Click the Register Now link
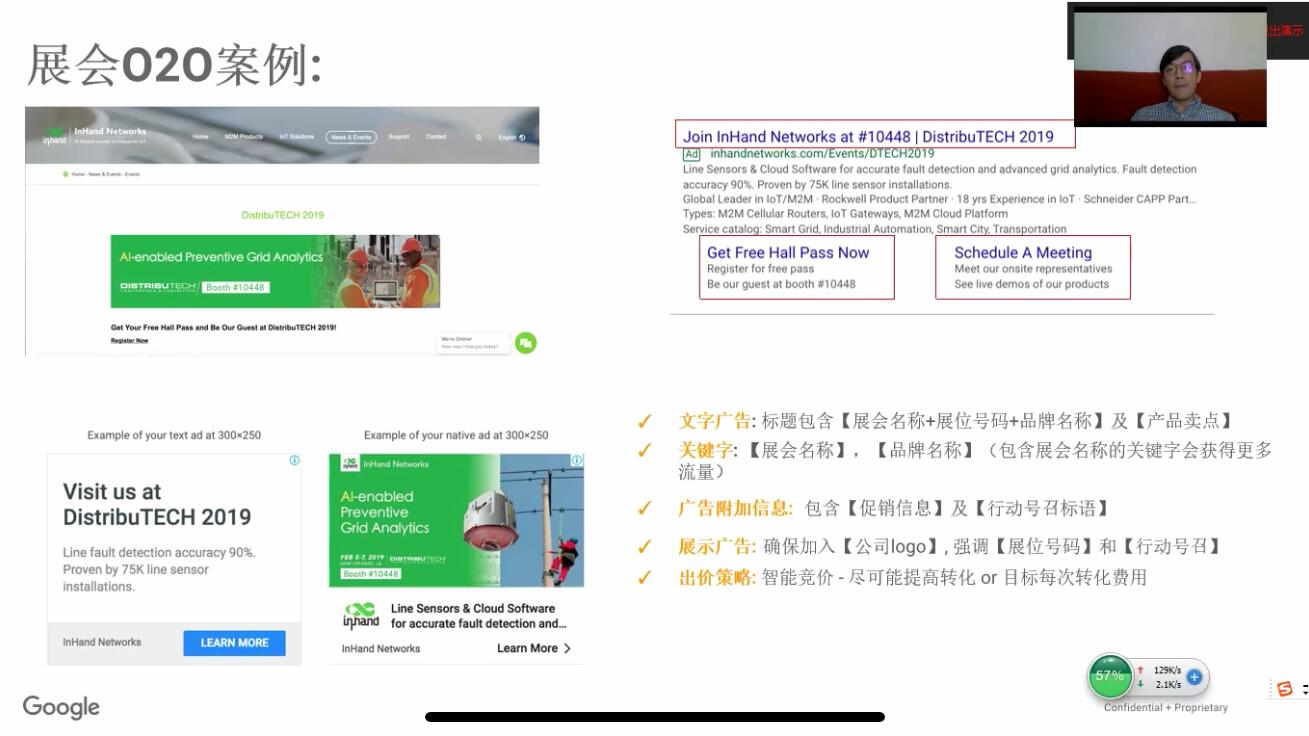 click(x=129, y=341)
